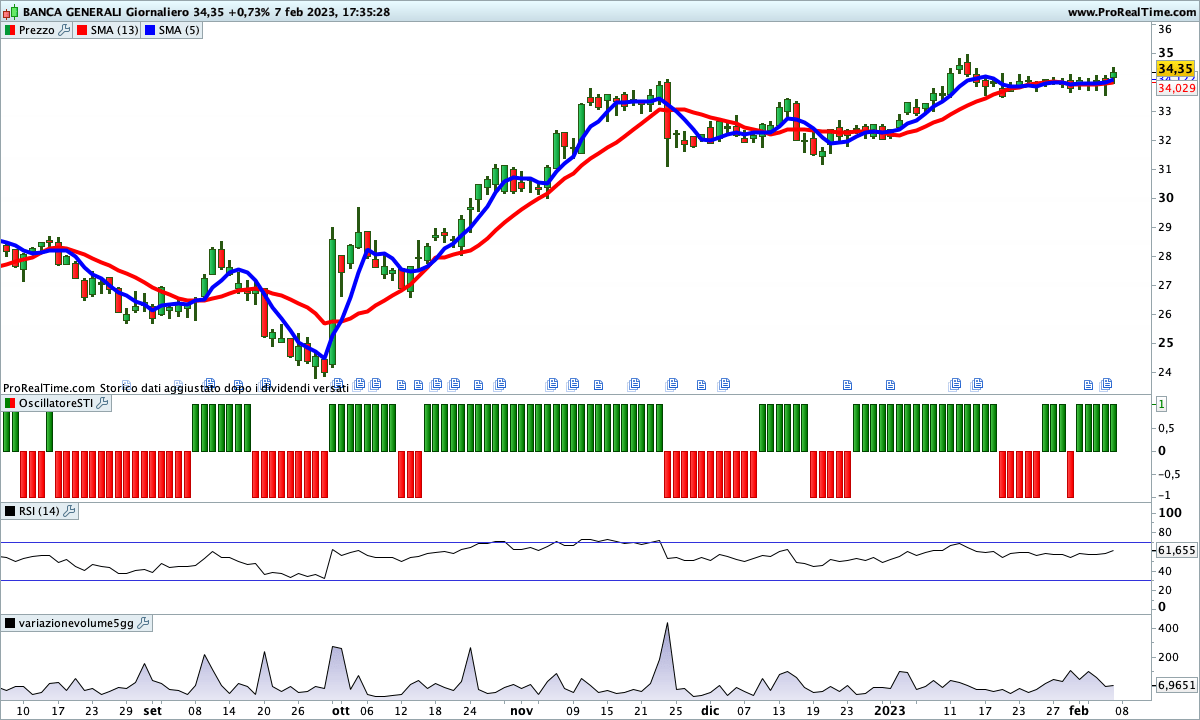1200x720 pixels.
Task: Select the red SMA (13) legend swatch
Action: click(x=82, y=30)
